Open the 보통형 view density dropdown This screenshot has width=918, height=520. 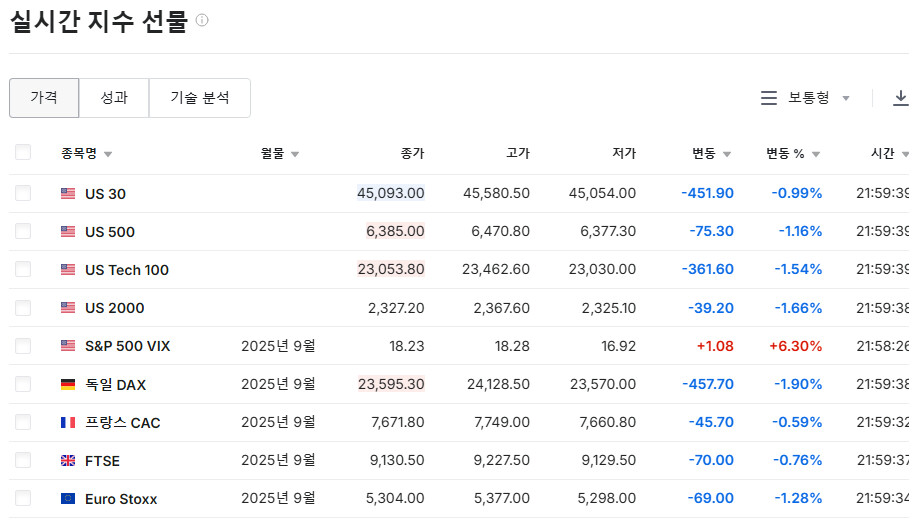(x=818, y=98)
